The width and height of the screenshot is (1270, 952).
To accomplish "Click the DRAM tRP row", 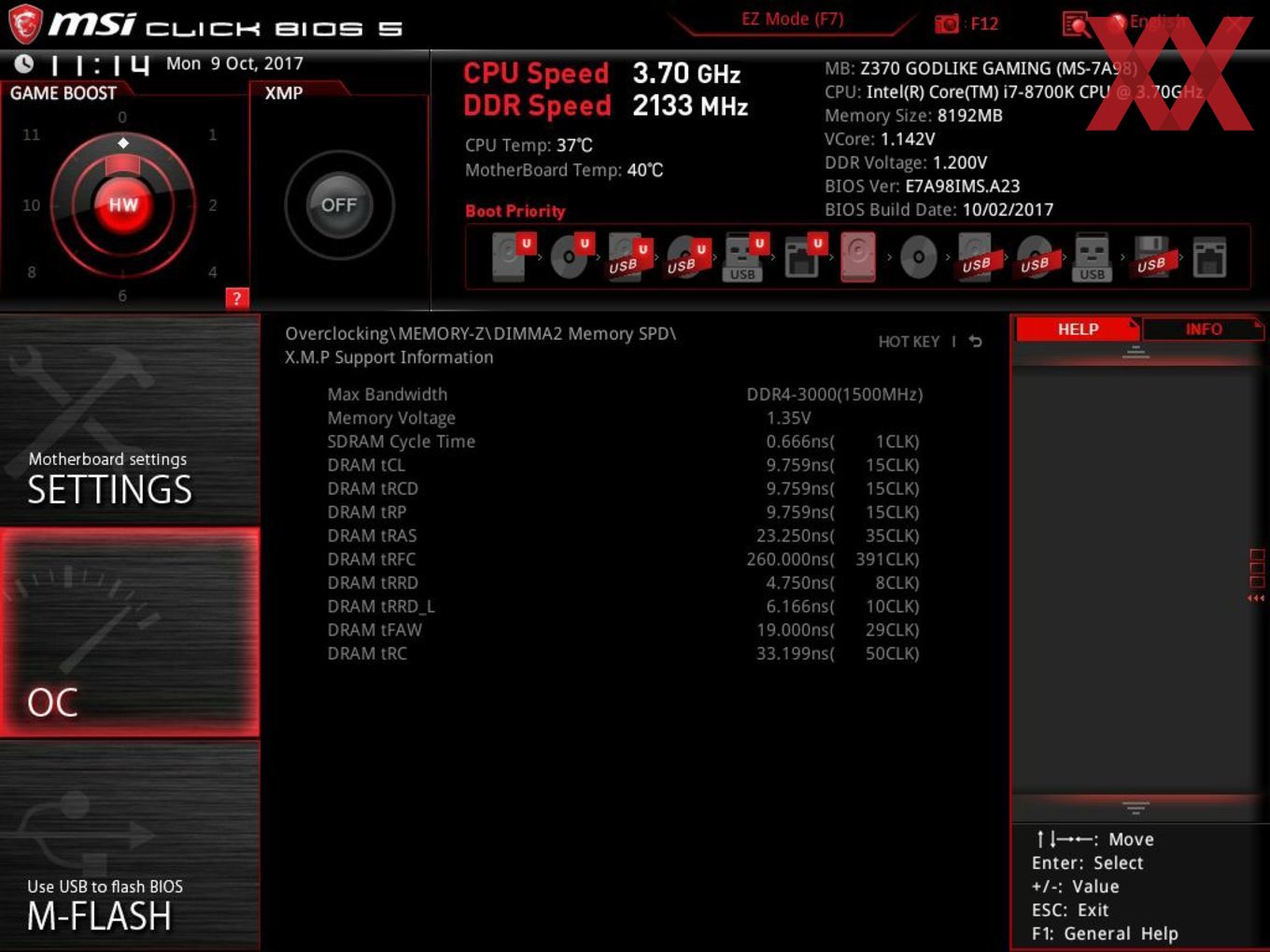I will (625, 512).
